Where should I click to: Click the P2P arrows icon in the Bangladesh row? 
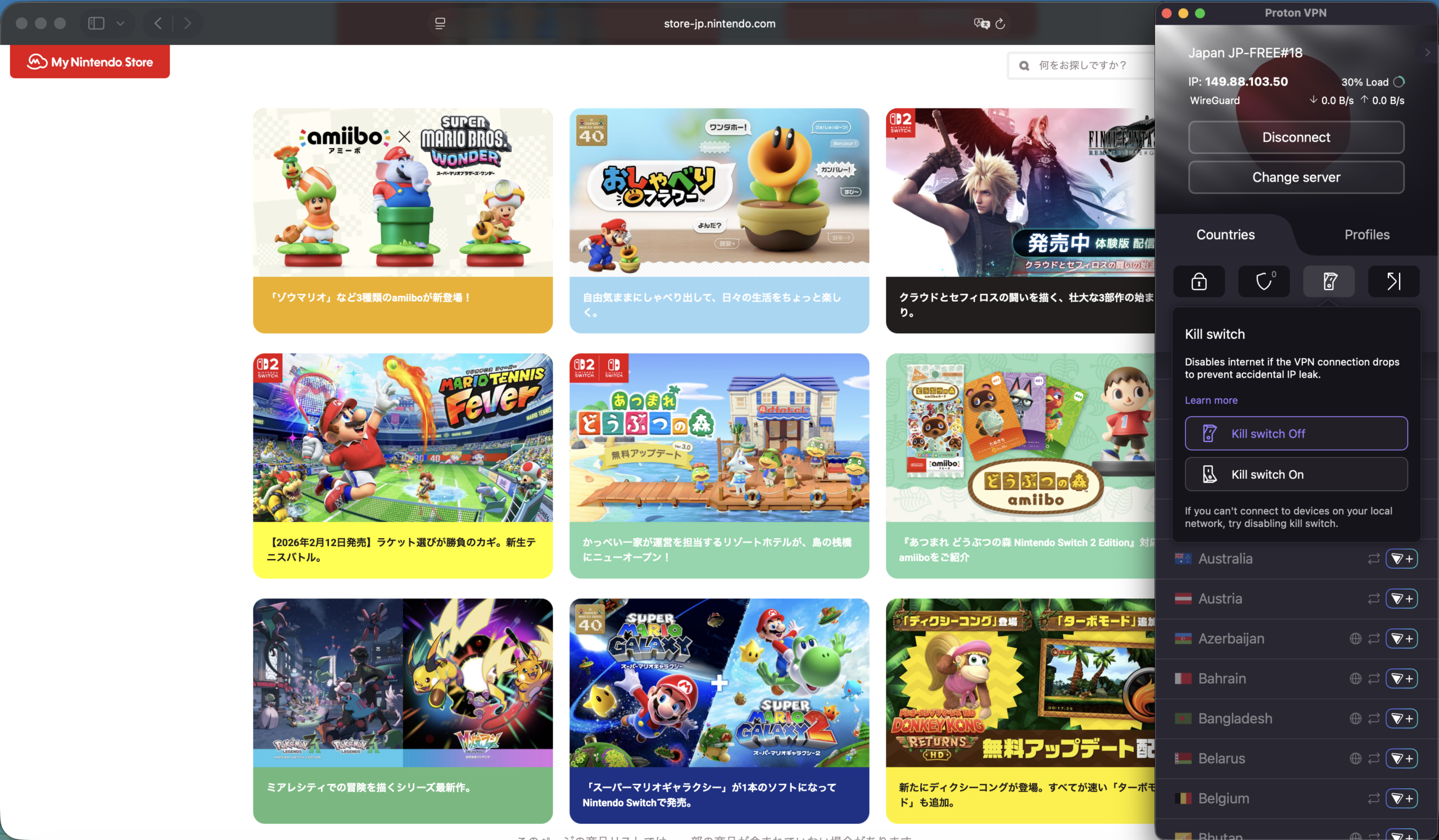(1373, 719)
